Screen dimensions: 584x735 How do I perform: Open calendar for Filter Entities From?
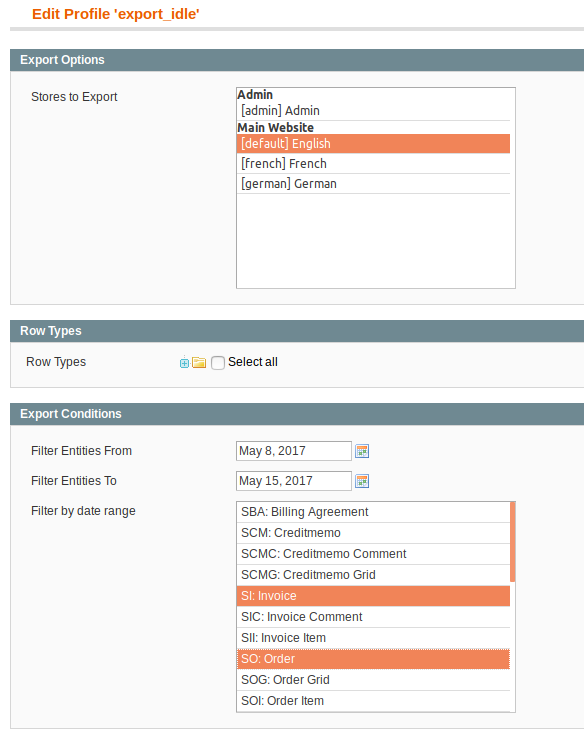pyautogui.click(x=362, y=451)
